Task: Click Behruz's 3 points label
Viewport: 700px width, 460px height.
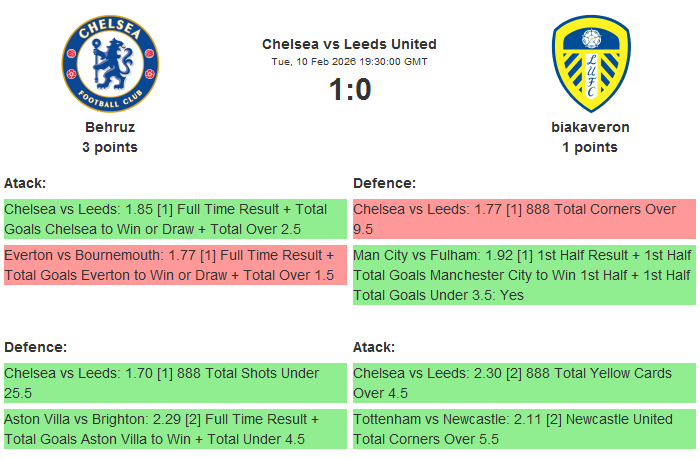Action: (x=110, y=147)
